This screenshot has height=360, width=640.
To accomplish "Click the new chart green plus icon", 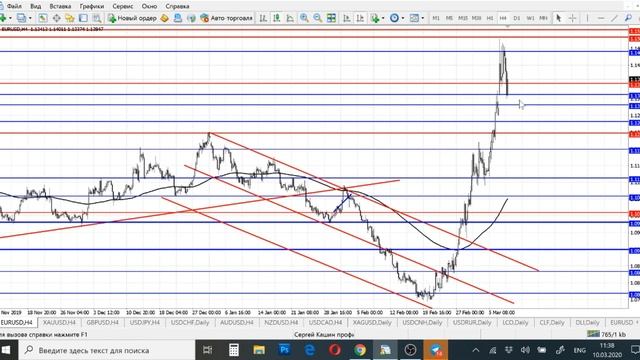I will point(3,18).
